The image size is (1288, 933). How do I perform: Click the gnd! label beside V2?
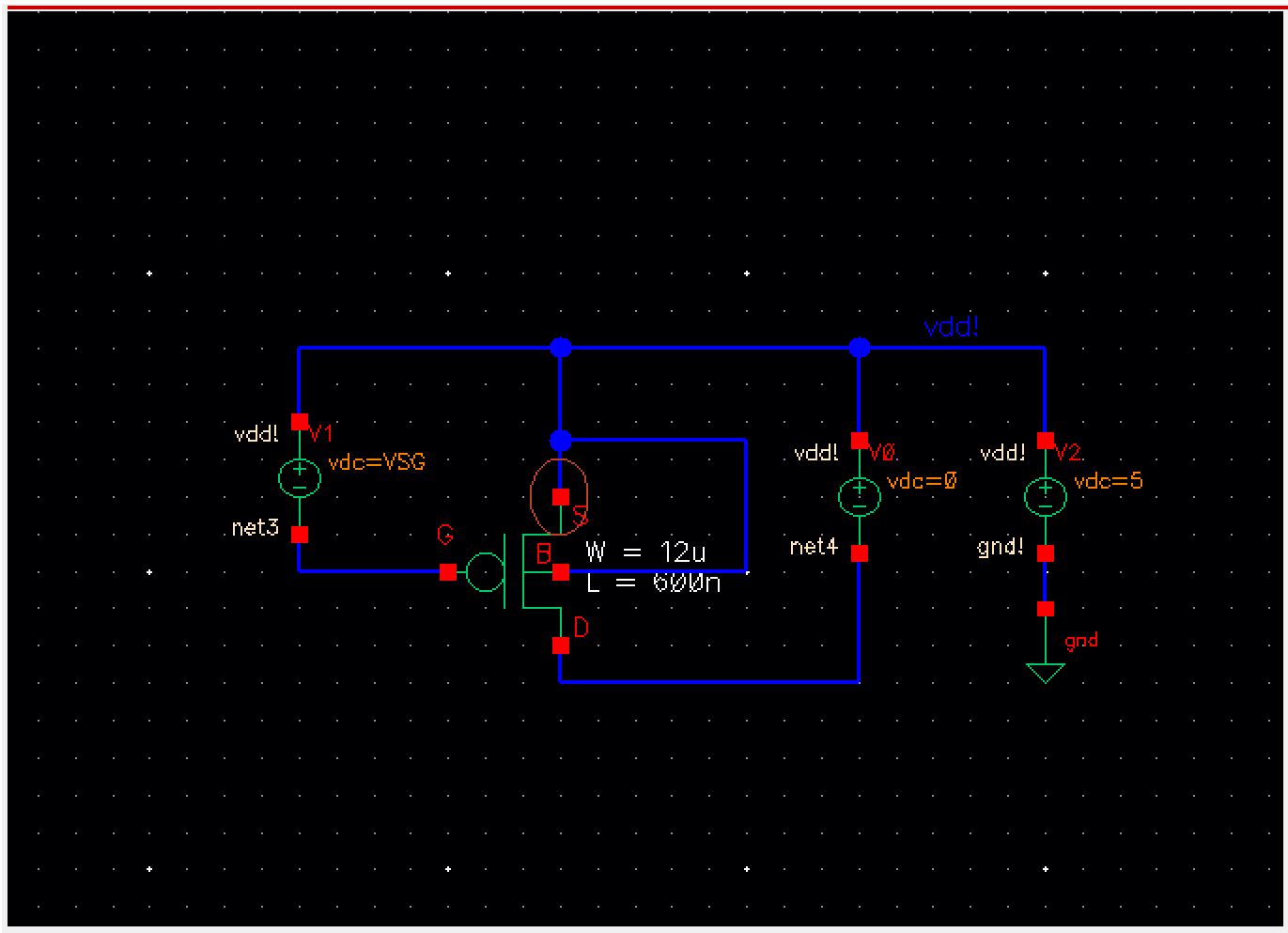pos(1001,548)
